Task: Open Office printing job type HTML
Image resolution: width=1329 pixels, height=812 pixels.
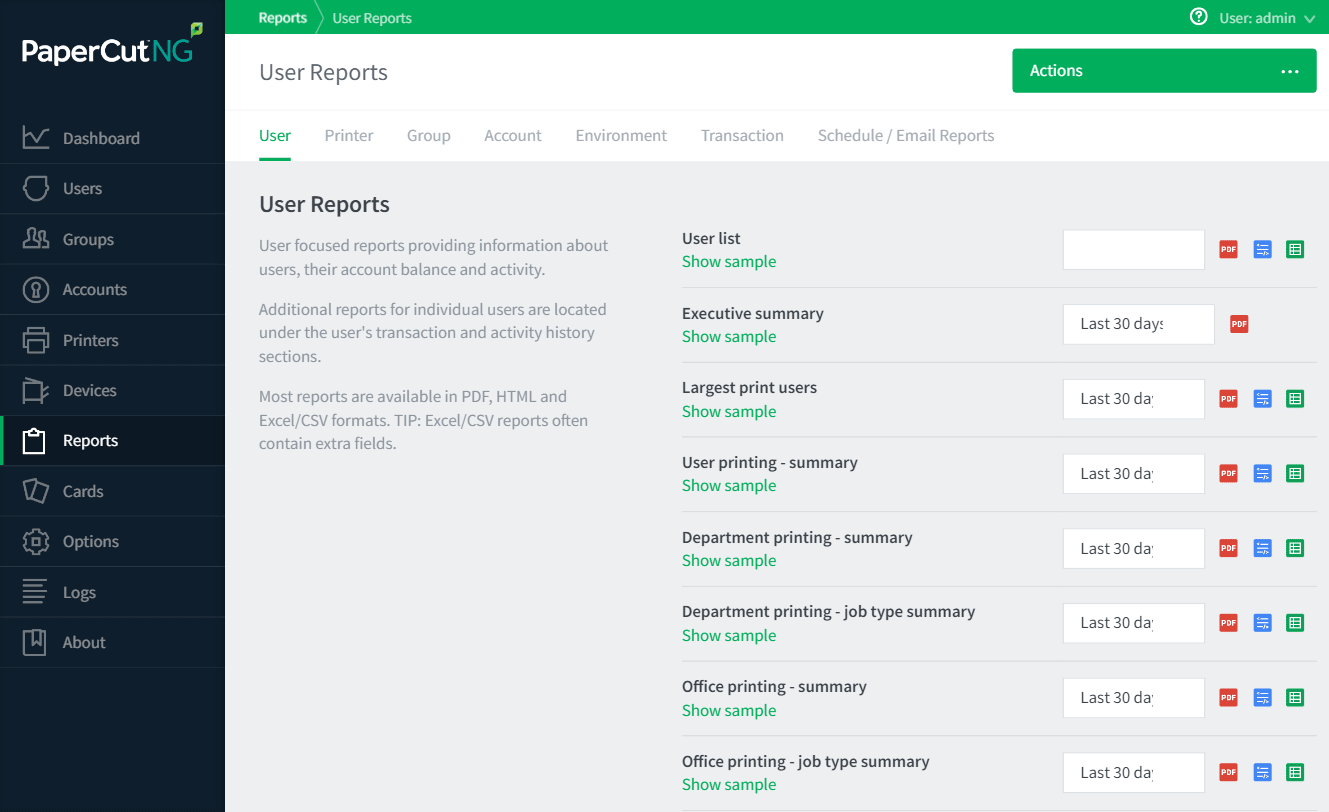Action: (1262, 772)
